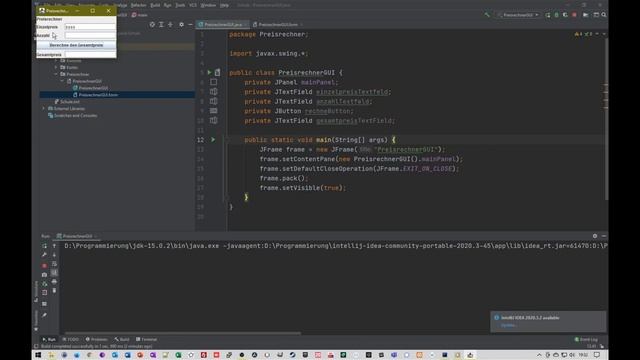Select PreisrechnerGUI tab in Run panel
Screen dimensions: 640x360
coord(77,236)
